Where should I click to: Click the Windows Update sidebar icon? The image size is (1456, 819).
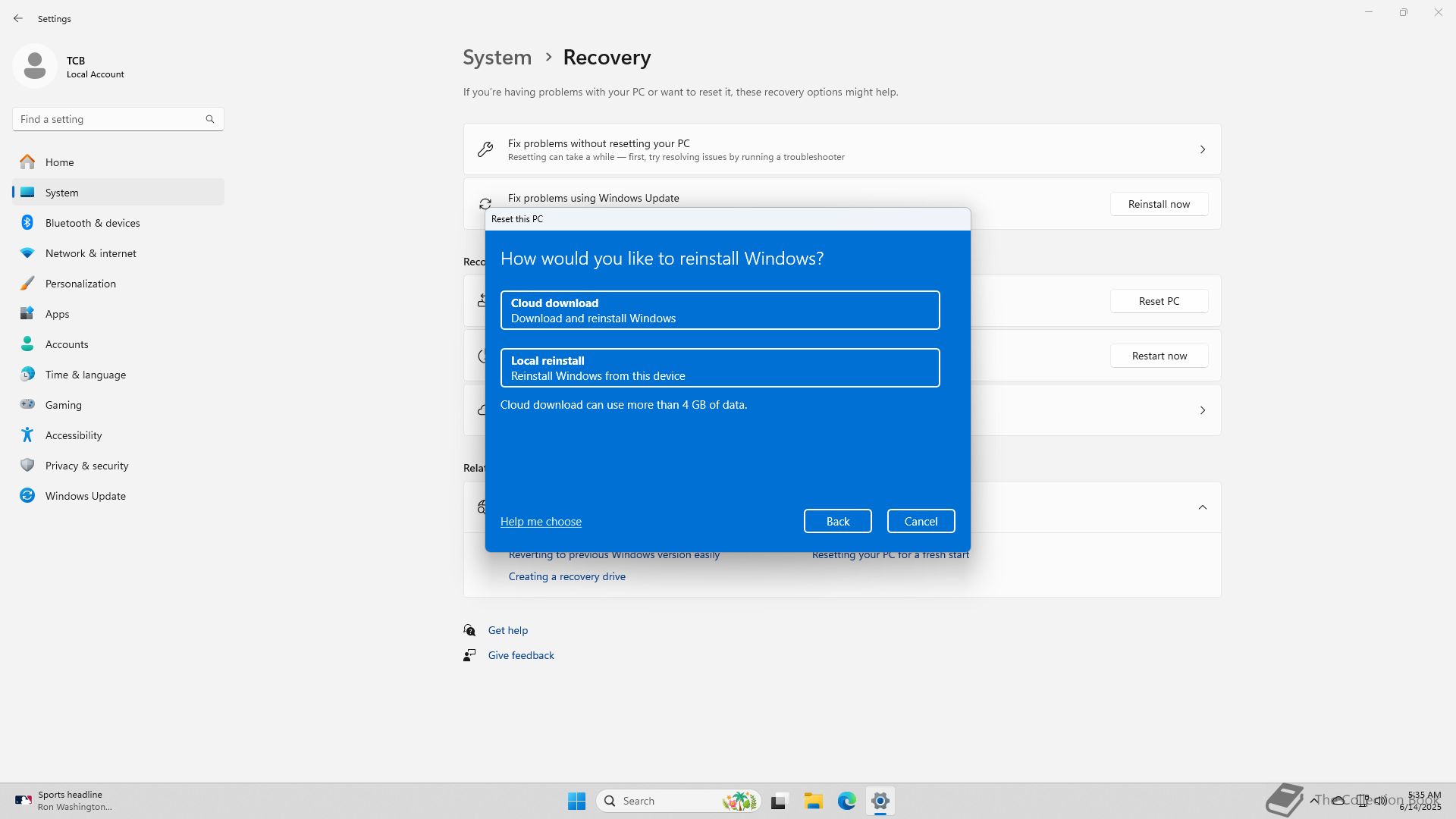tap(27, 495)
